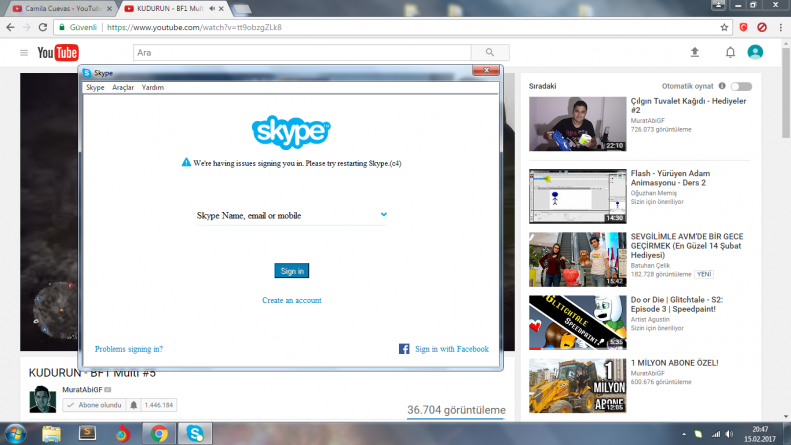Open SEVGİLİMLE AVM'DE BİR GECE thumbnail
The height and width of the screenshot is (445, 791).
(x=578, y=259)
